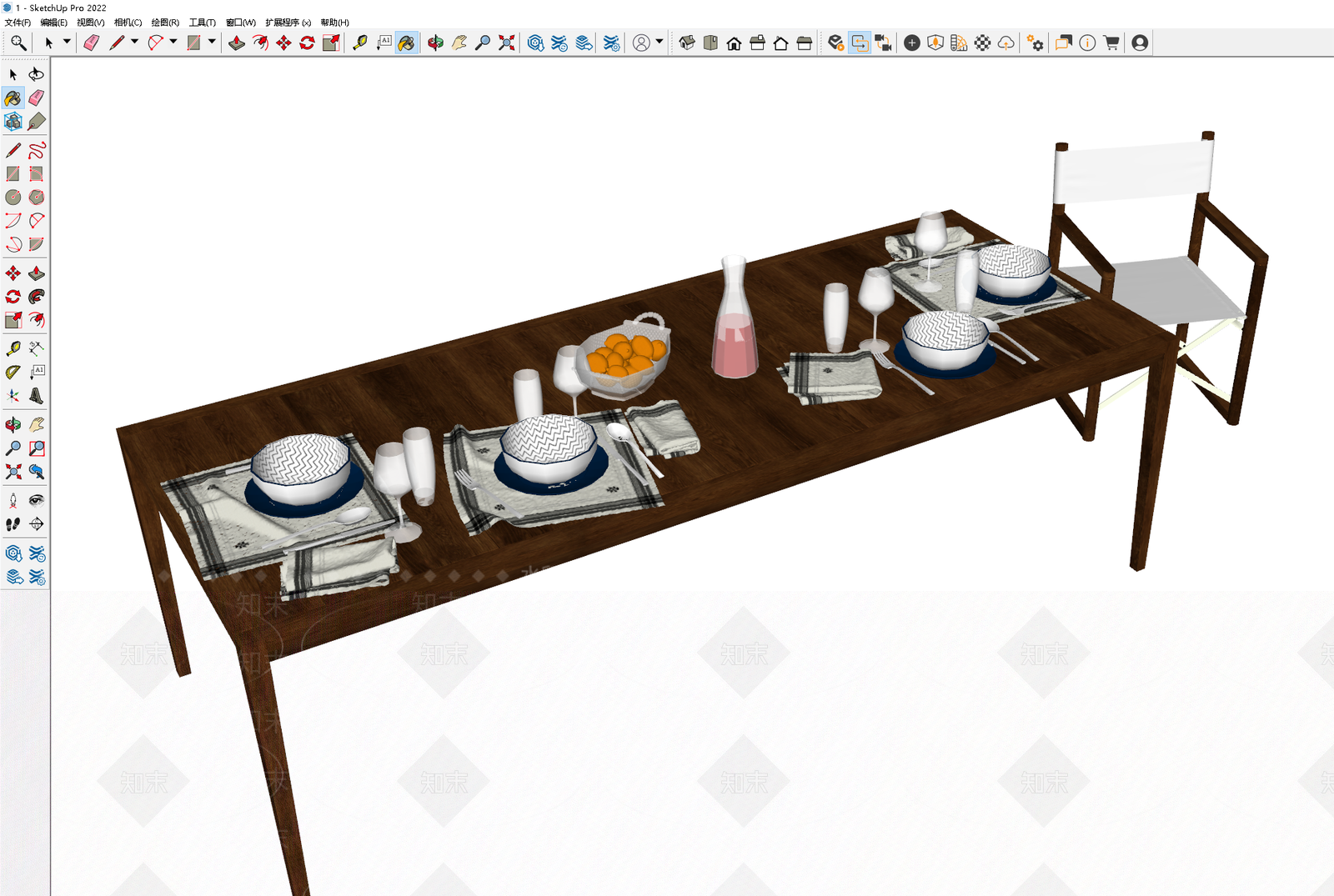Open the account profile dropdown arrow
The height and width of the screenshot is (896, 1334).
[x=659, y=42]
